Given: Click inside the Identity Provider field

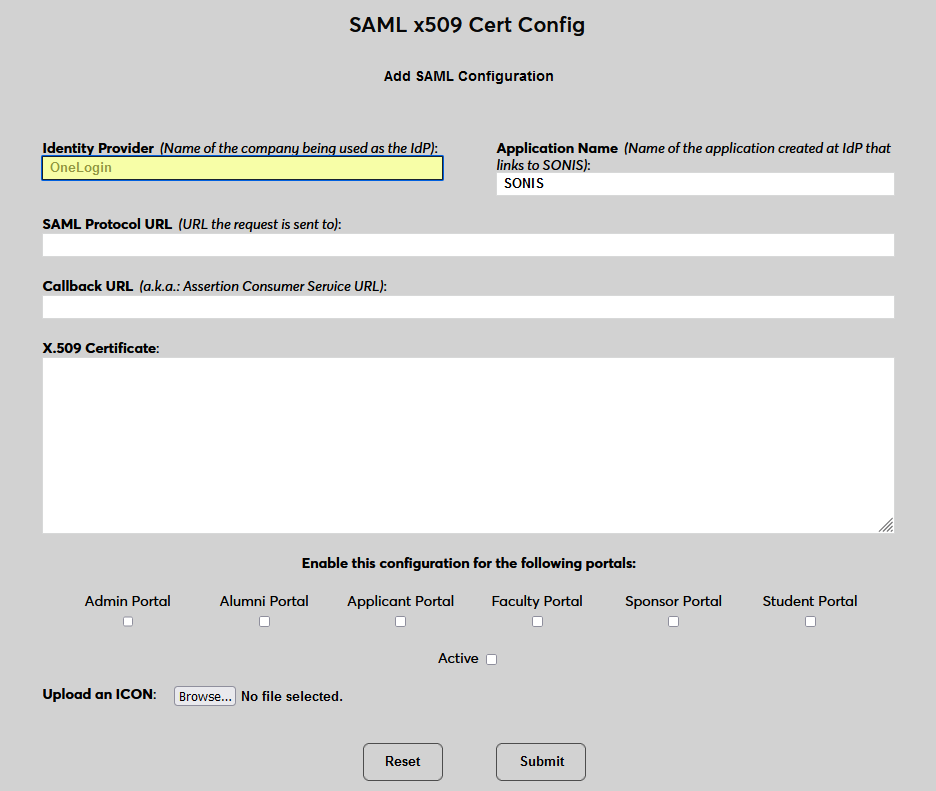Looking at the screenshot, I should coord(242,168).
